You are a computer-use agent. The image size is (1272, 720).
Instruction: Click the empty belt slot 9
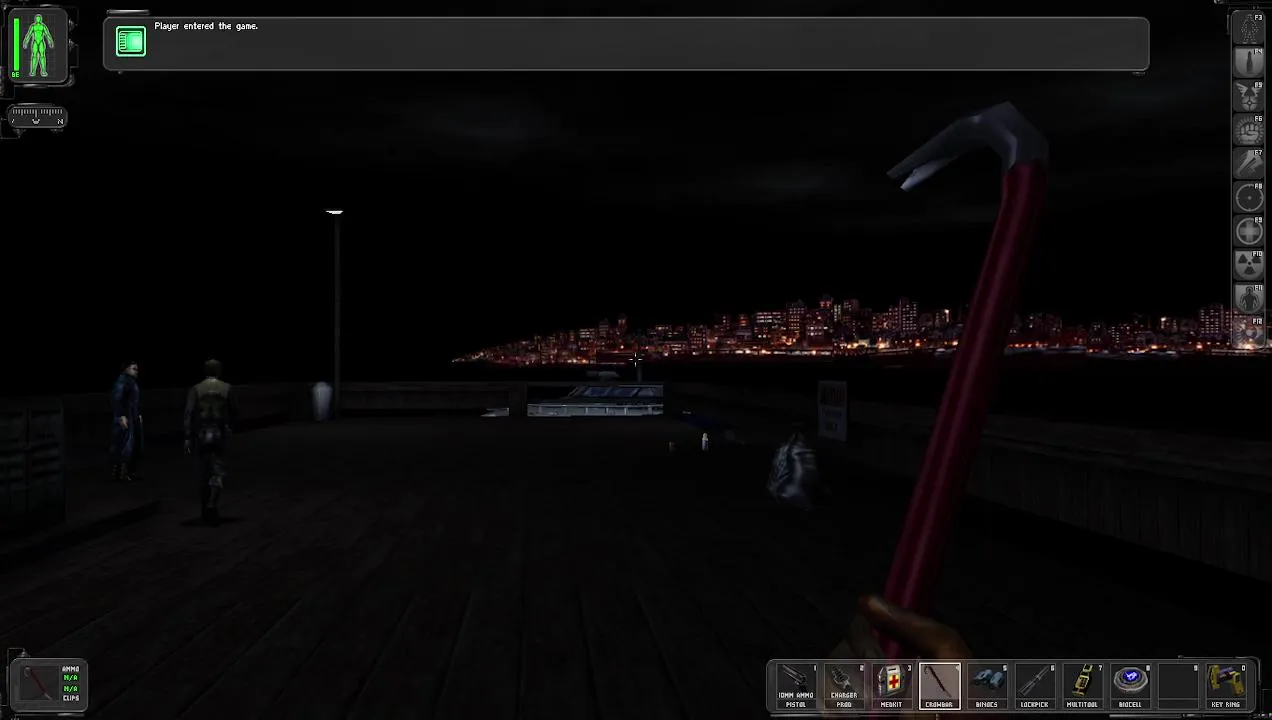(x=1179, y=686)
